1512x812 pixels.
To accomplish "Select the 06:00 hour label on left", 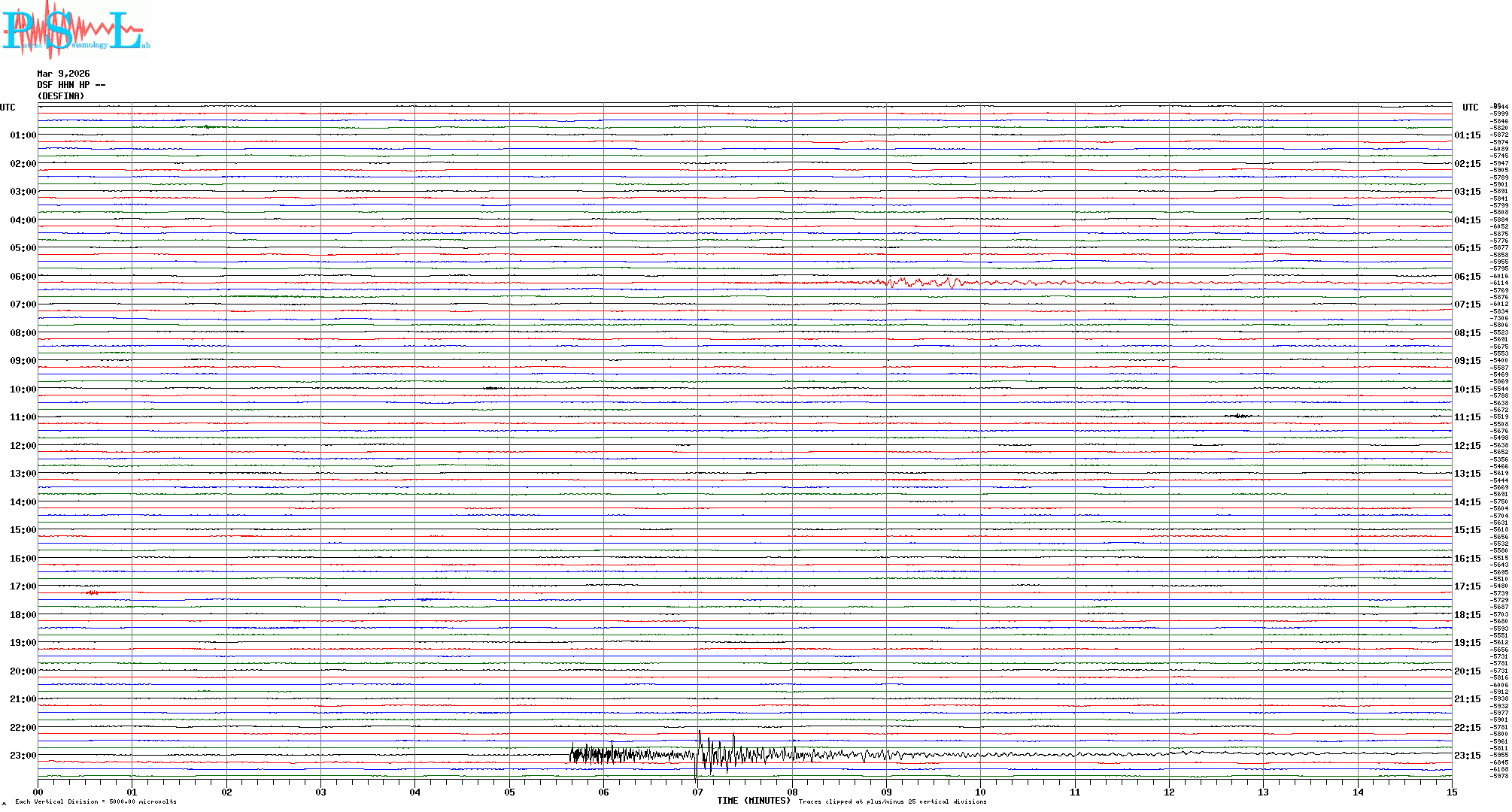I will click(23, 277).
